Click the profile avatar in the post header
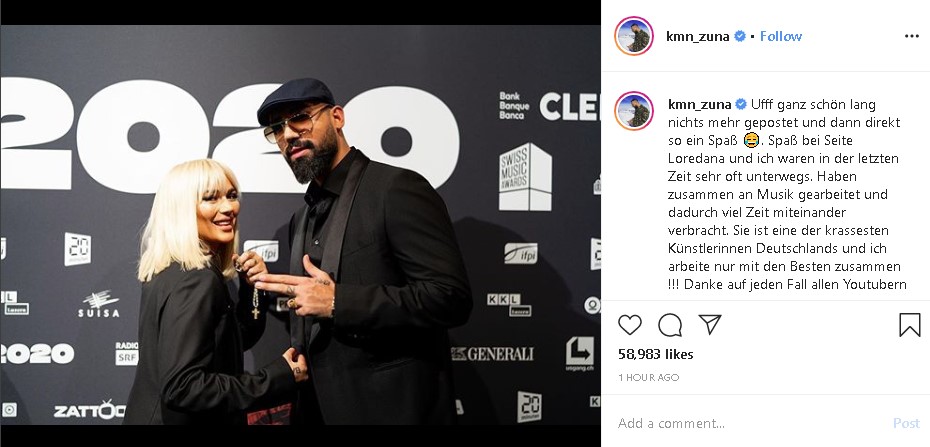The image size is (930, 447). tap(634, 36)
